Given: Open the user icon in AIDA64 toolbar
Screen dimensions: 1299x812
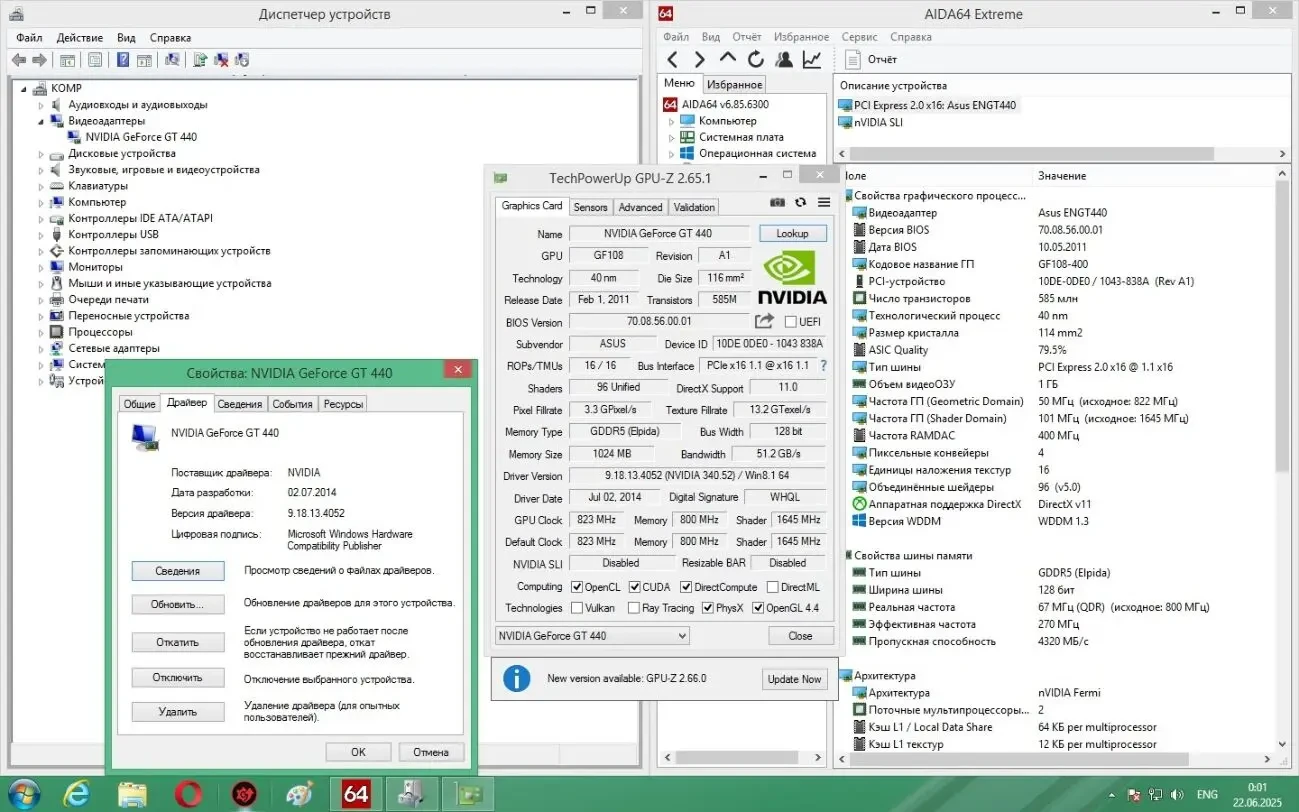Looking at the screenshot, I should (784, 60).
